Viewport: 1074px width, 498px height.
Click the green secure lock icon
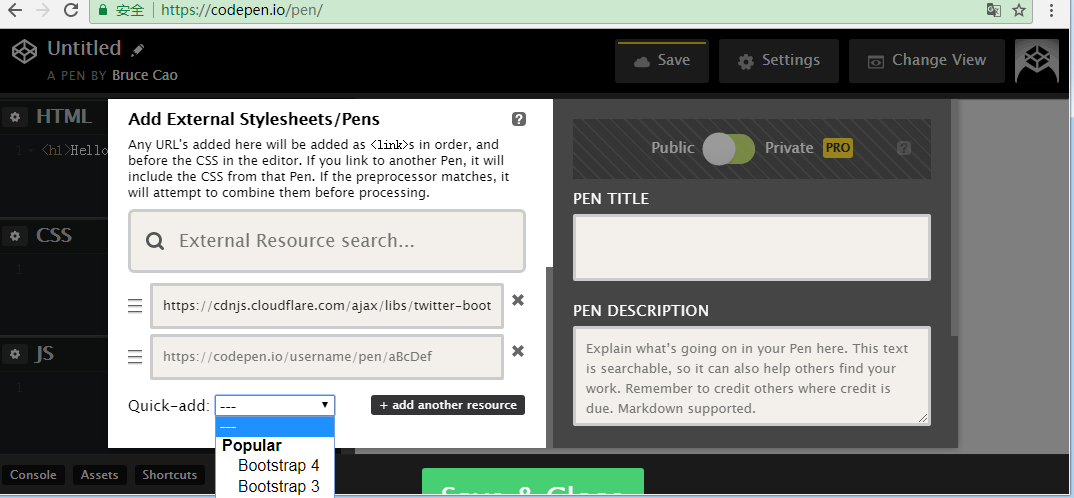tap(103, 10)
